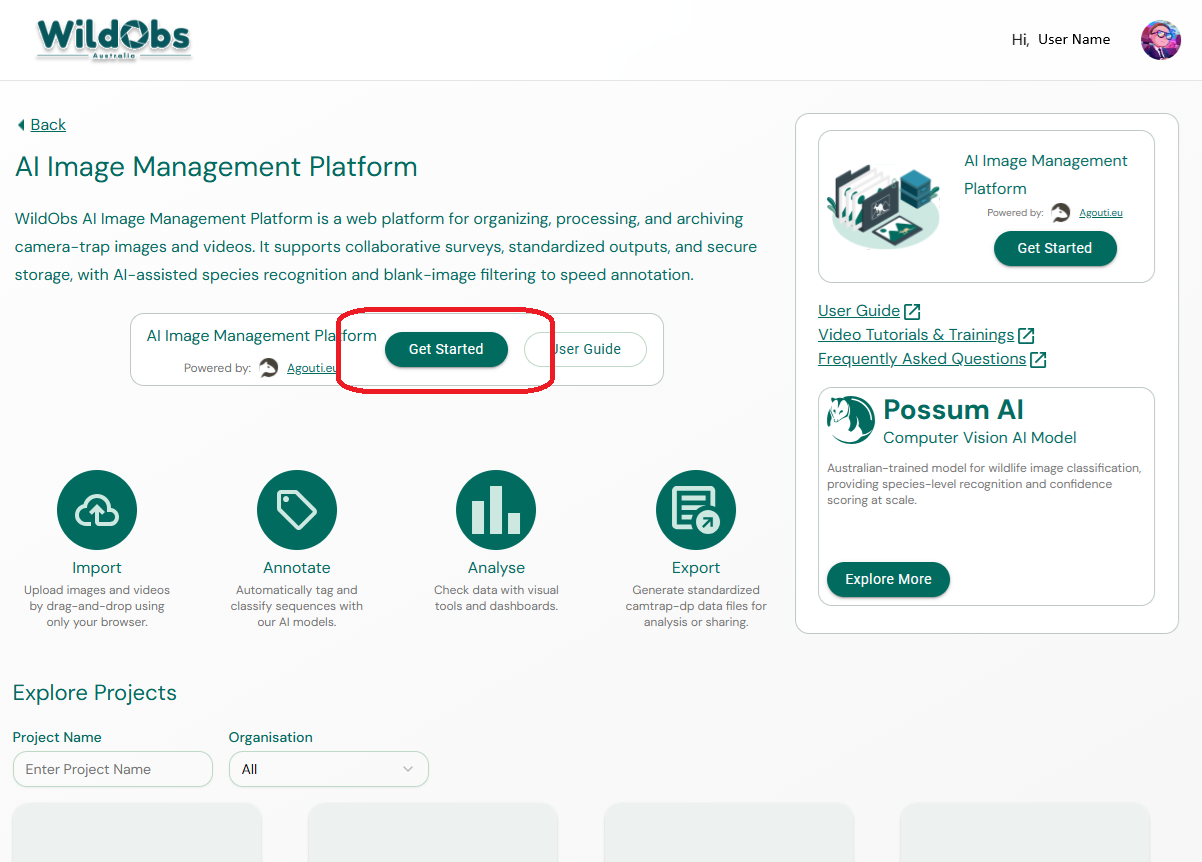Click the Back link
Viewport: 1202px width, 862px height.
click(48, 125)
